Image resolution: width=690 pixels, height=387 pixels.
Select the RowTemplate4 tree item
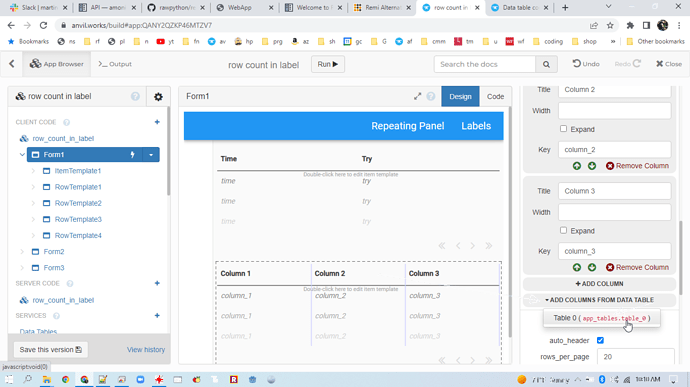(78, 236)
